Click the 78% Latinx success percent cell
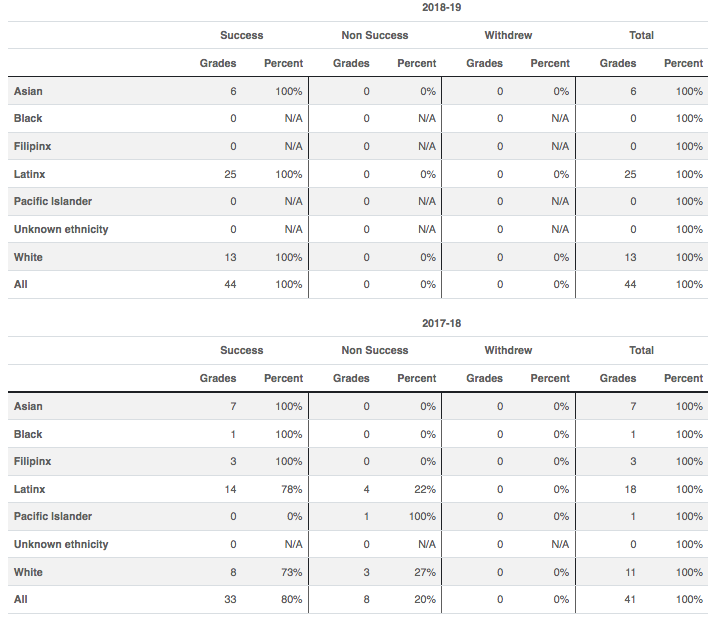Screen dimensions: 723x624 [291, 489]
